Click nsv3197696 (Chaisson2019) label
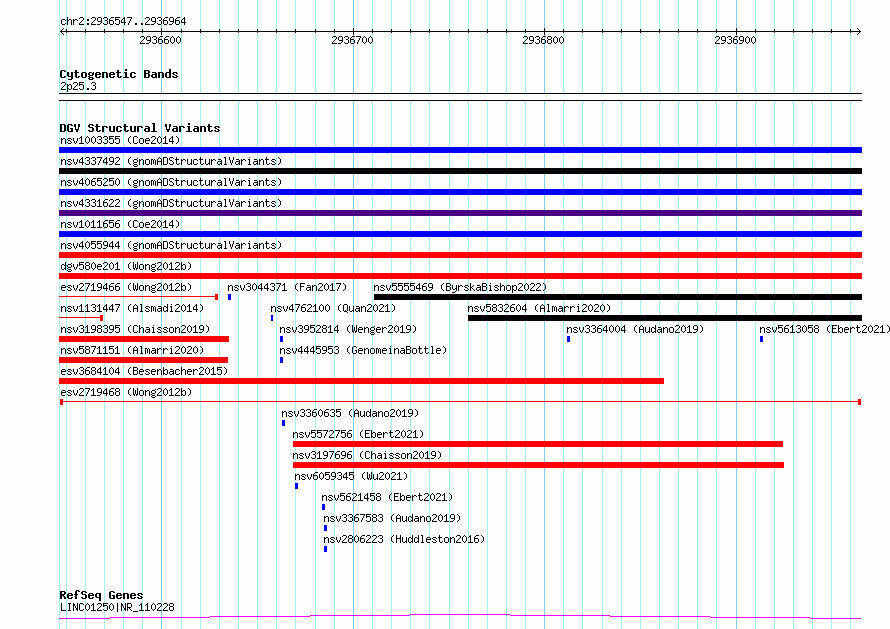 click(x=367, y=455)
